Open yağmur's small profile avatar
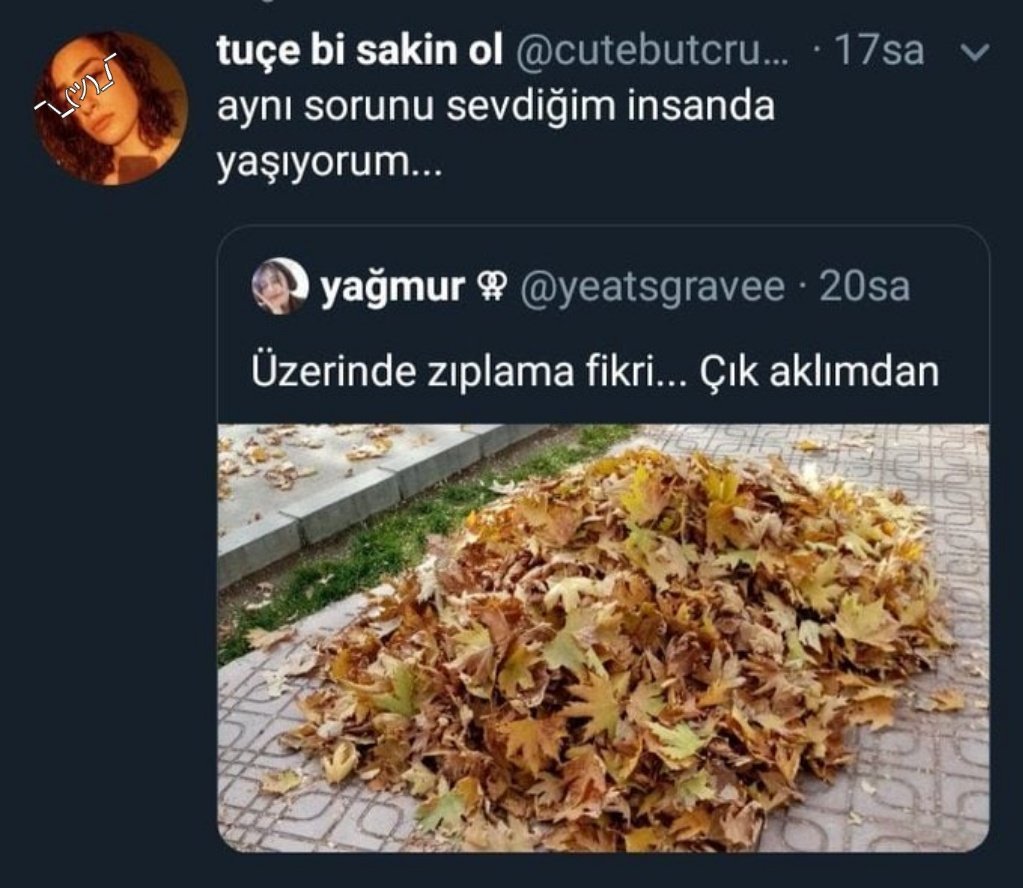 click(280, 286)
